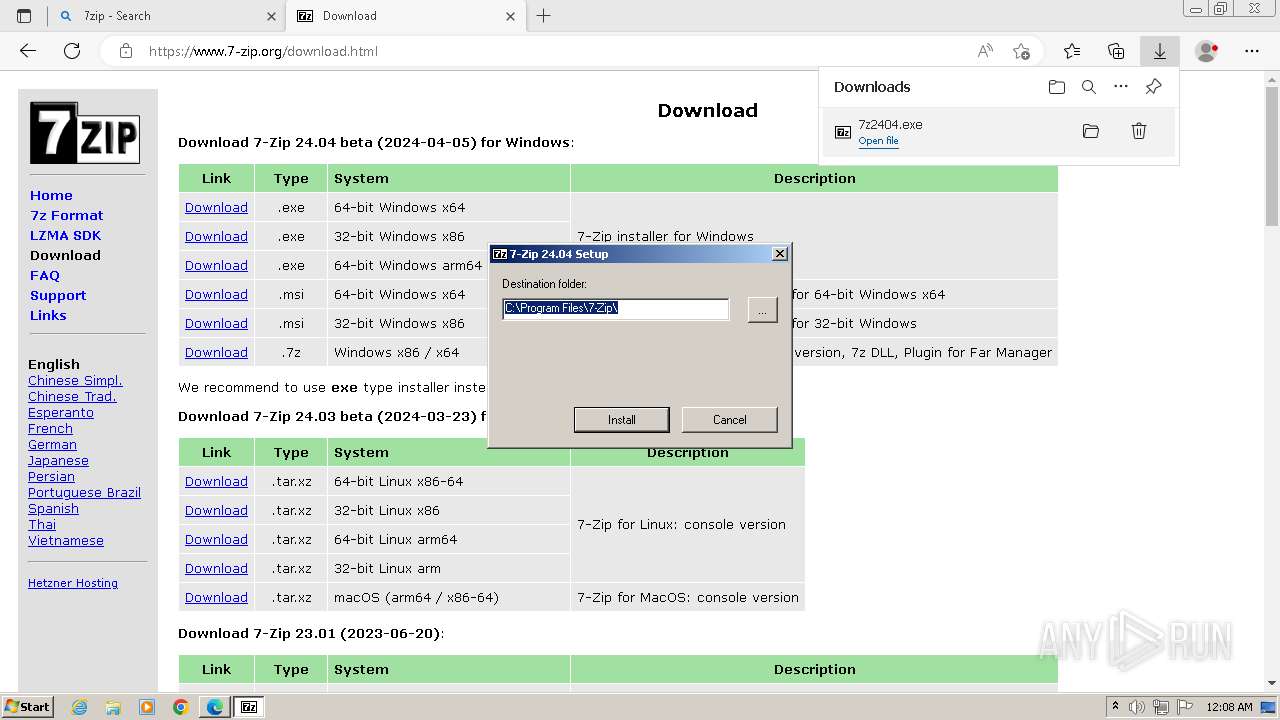Open the 7z Format page link

click(66, 215)
